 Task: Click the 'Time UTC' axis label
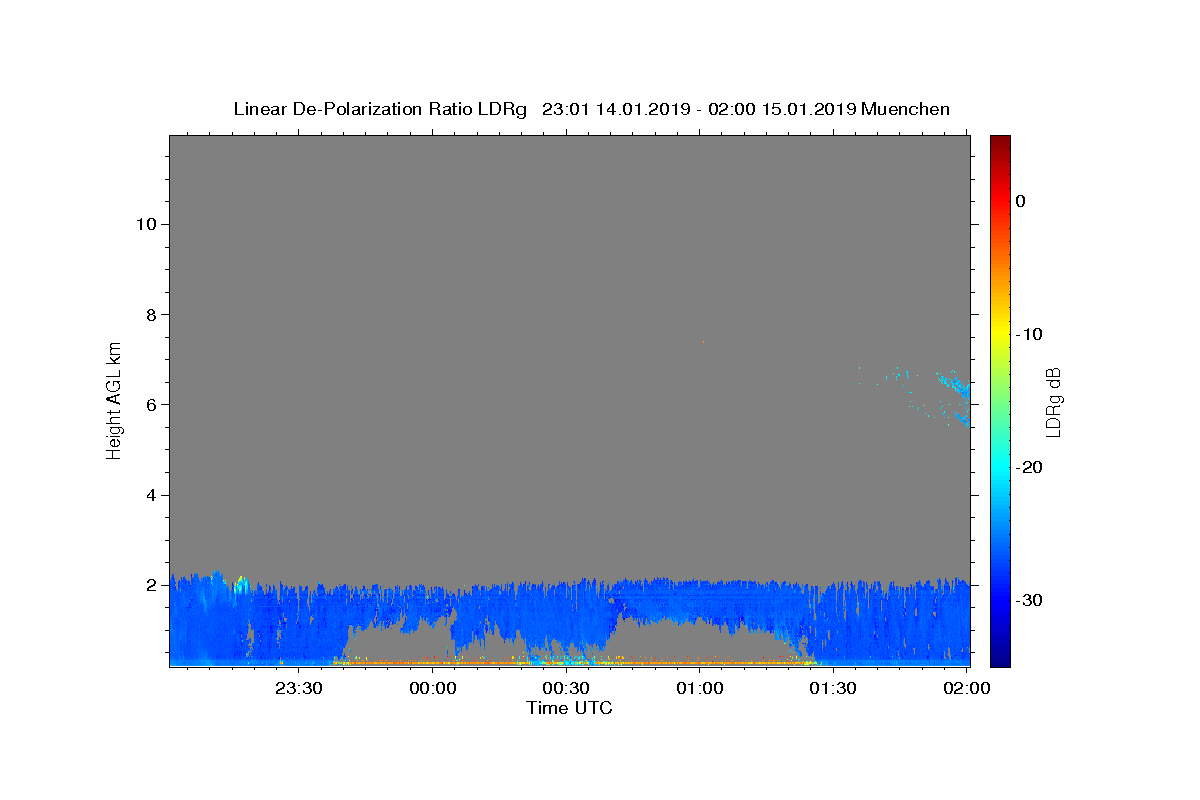point(569,708)
